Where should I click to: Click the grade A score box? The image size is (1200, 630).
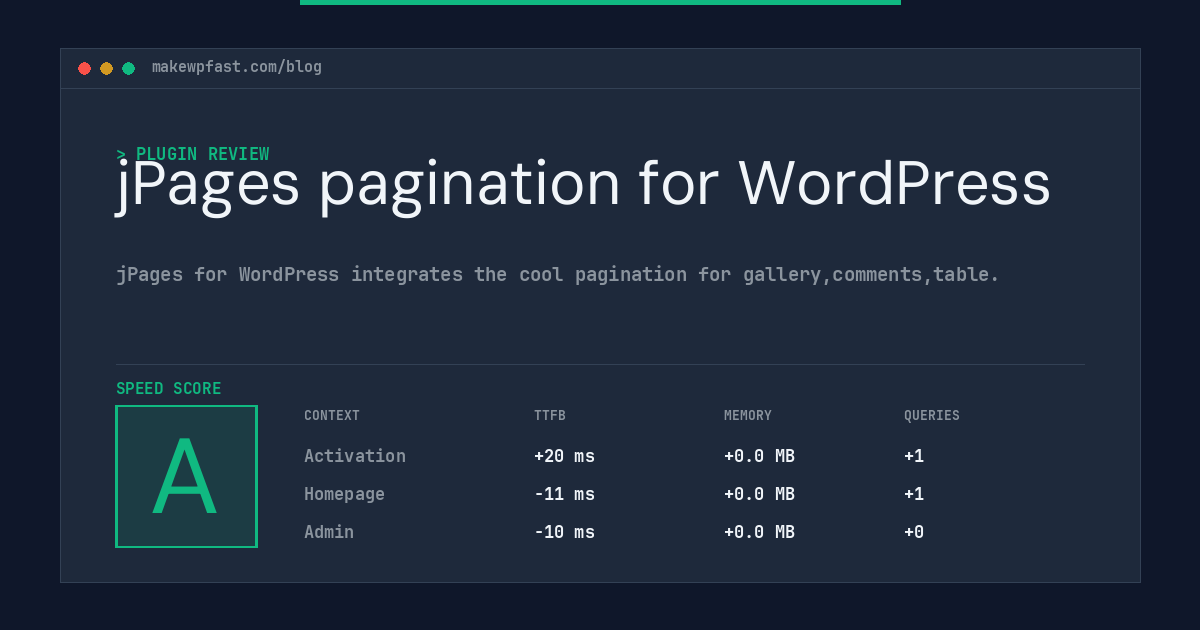pyautogui.click(x=186, y=476)
